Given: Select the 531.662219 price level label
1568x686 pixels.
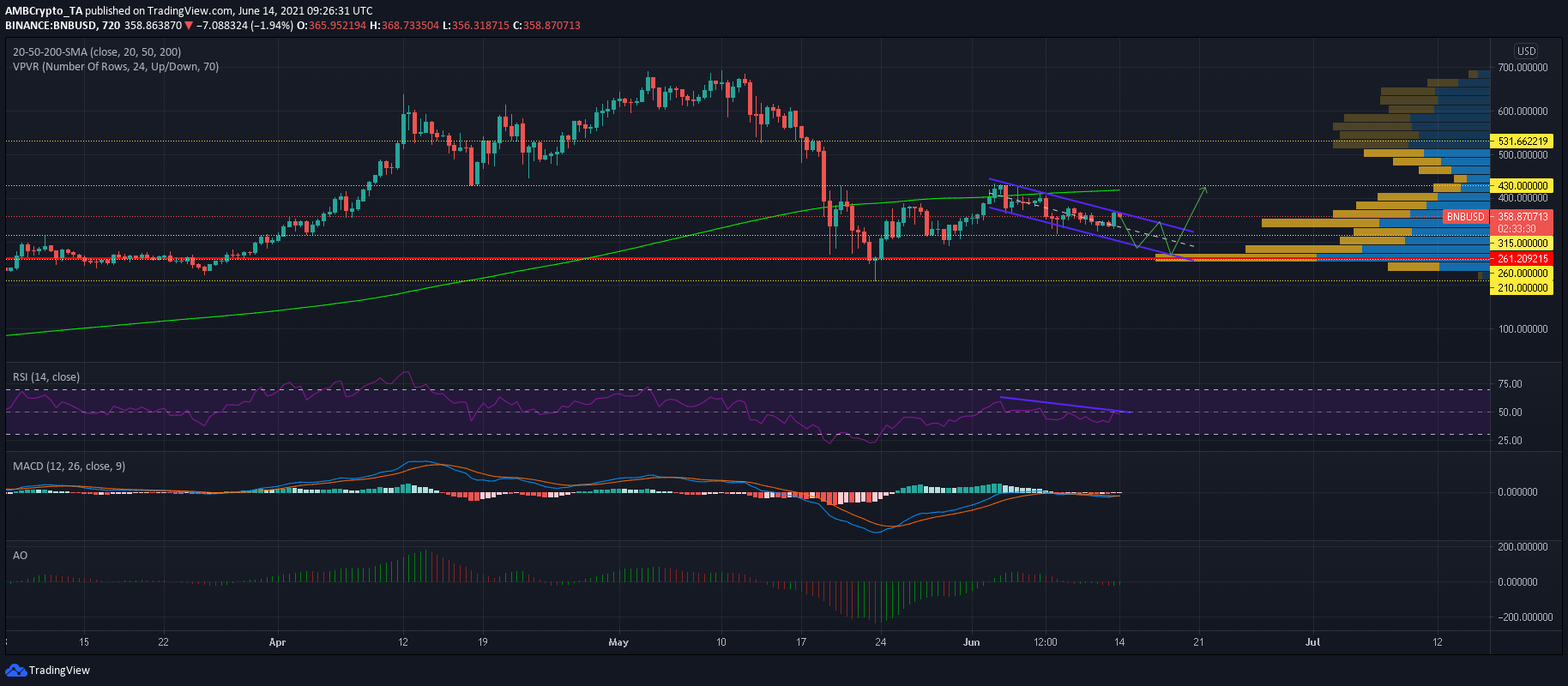Looking at the screenshot, I should coord(1523,141).
